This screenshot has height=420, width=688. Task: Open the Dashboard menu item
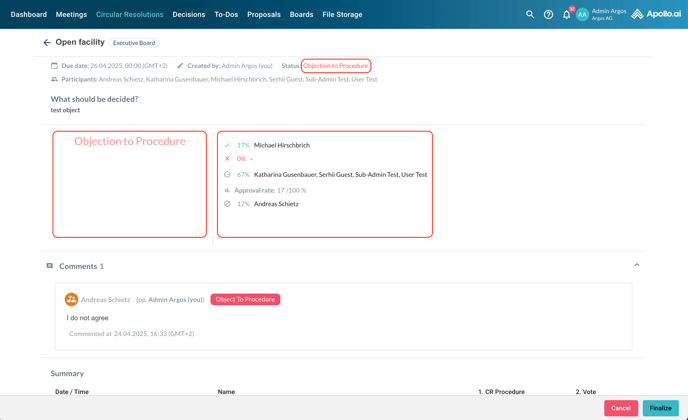(29, 15)
